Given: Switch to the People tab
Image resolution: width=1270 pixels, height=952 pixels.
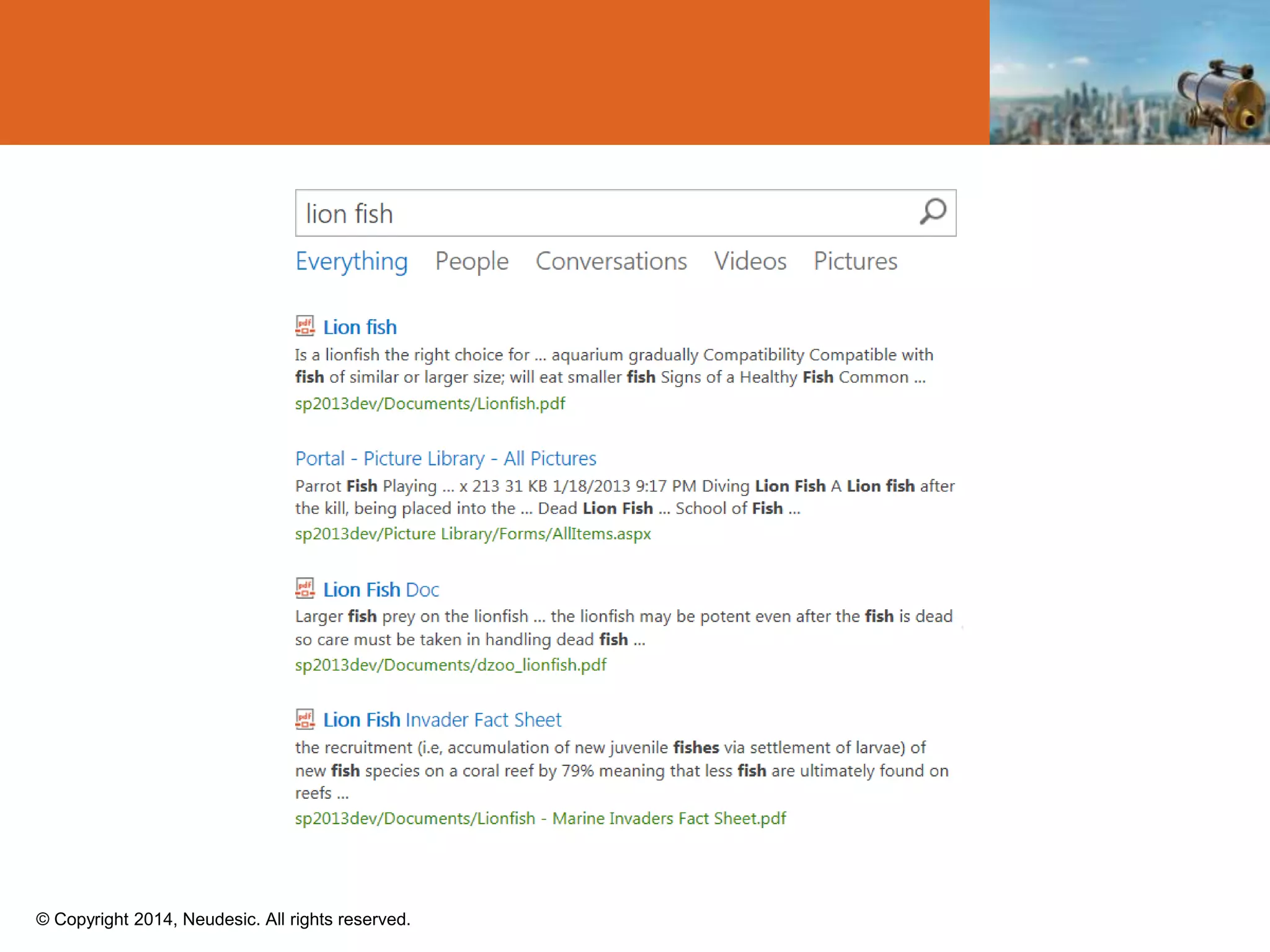Looking at the screenshot, I should (471, 262).
